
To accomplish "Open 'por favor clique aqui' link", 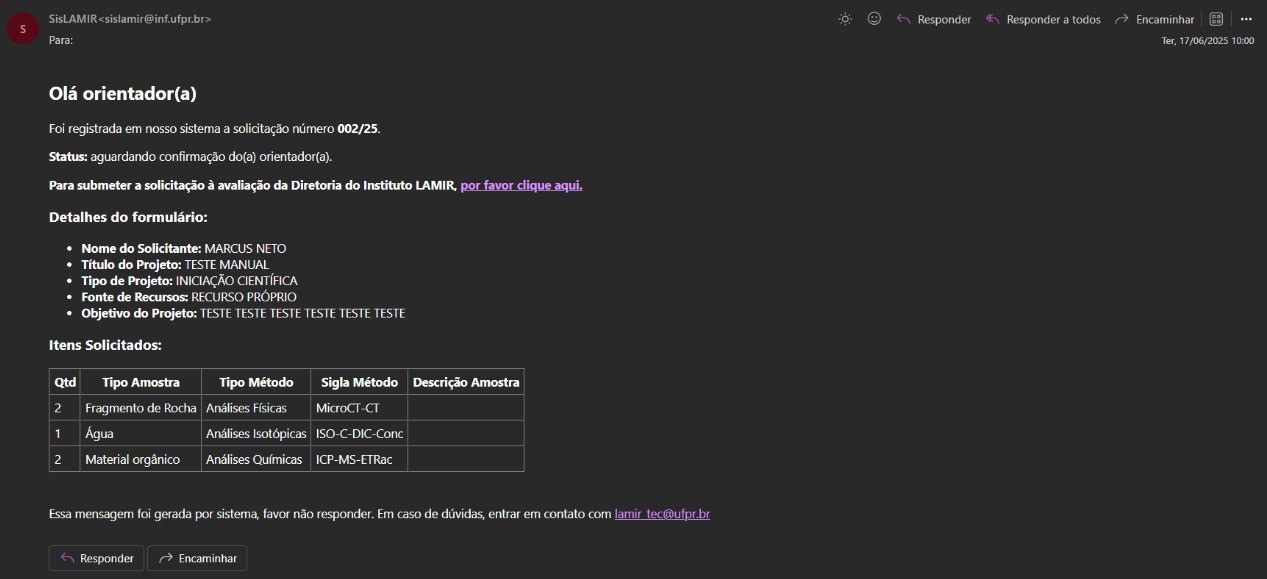I will (521, 185).
